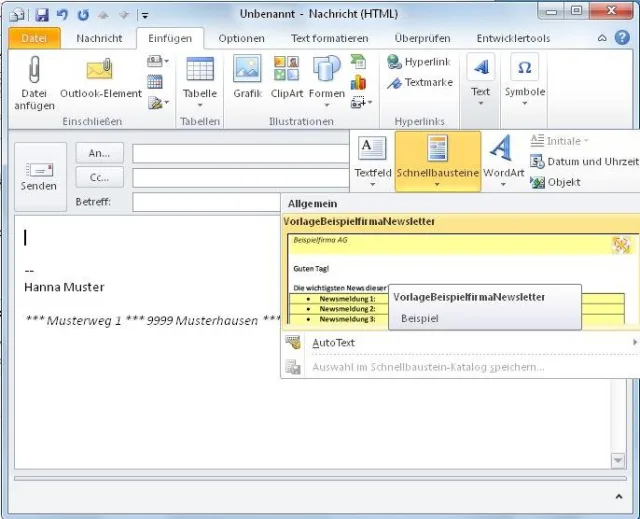Open the Text formatieren tab
Screen dimensions: 640x519
pos(328,38)
